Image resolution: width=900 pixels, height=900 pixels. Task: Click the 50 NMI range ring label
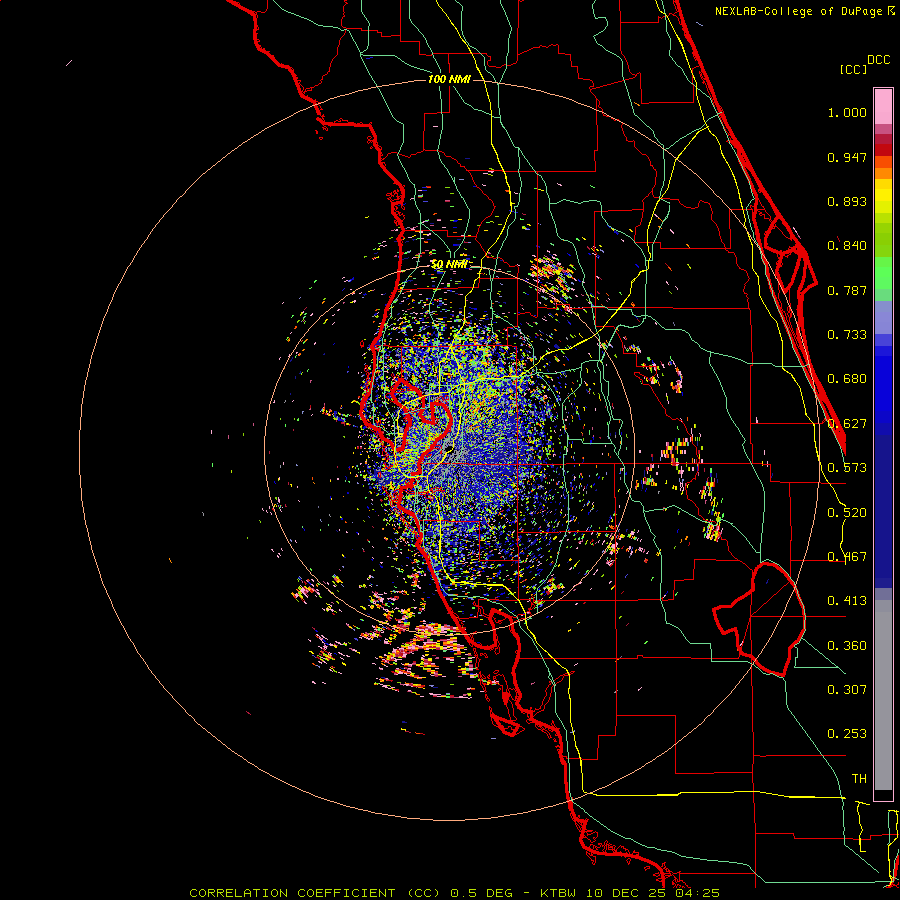[449, 264]
